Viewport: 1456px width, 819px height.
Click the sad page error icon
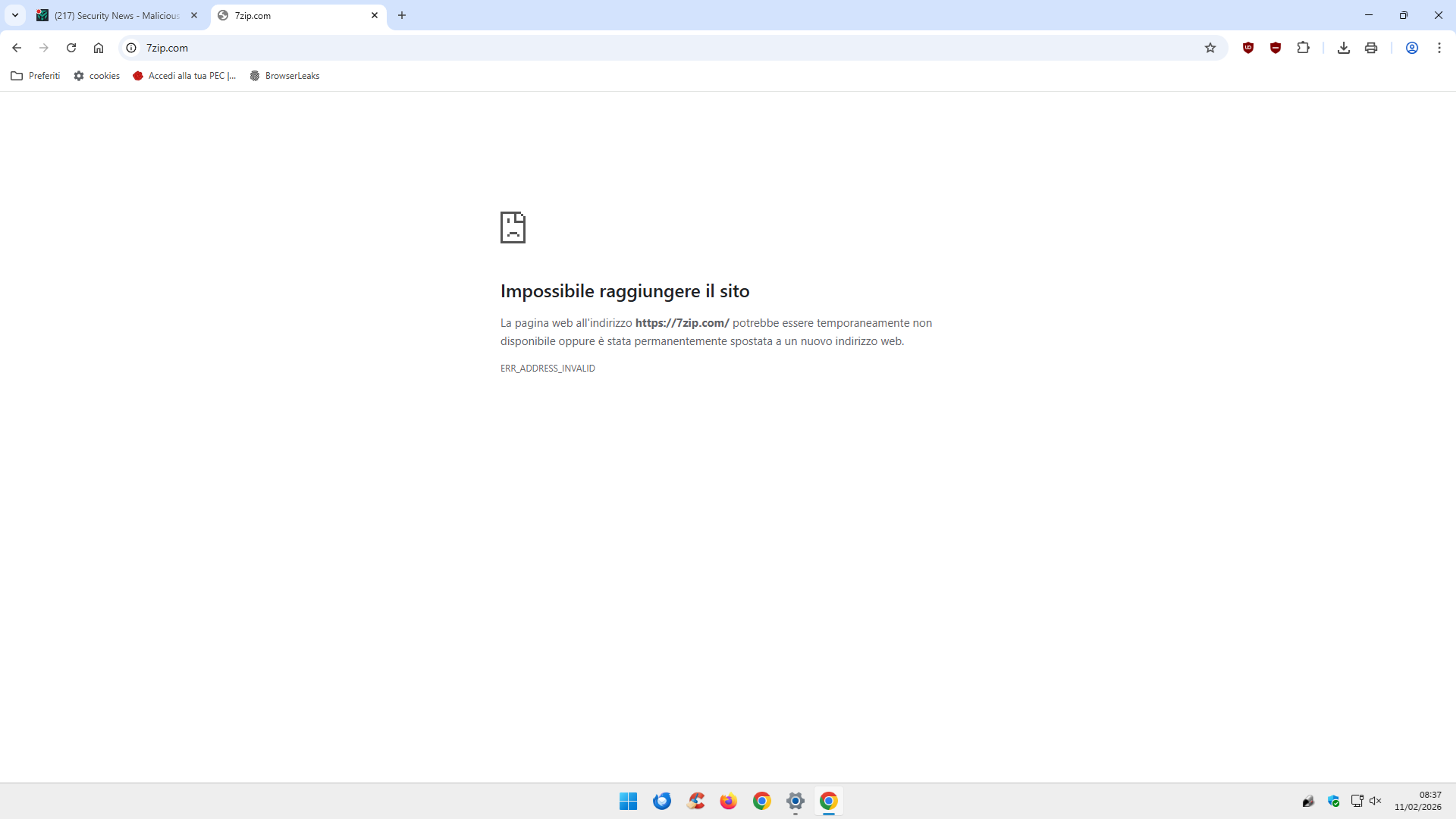(513, 227)
